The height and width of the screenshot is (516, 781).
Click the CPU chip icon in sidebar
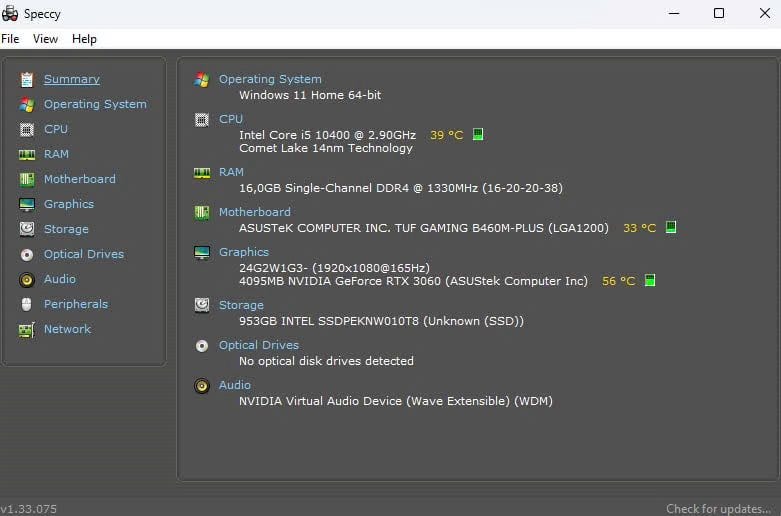[x=27, y=129]
